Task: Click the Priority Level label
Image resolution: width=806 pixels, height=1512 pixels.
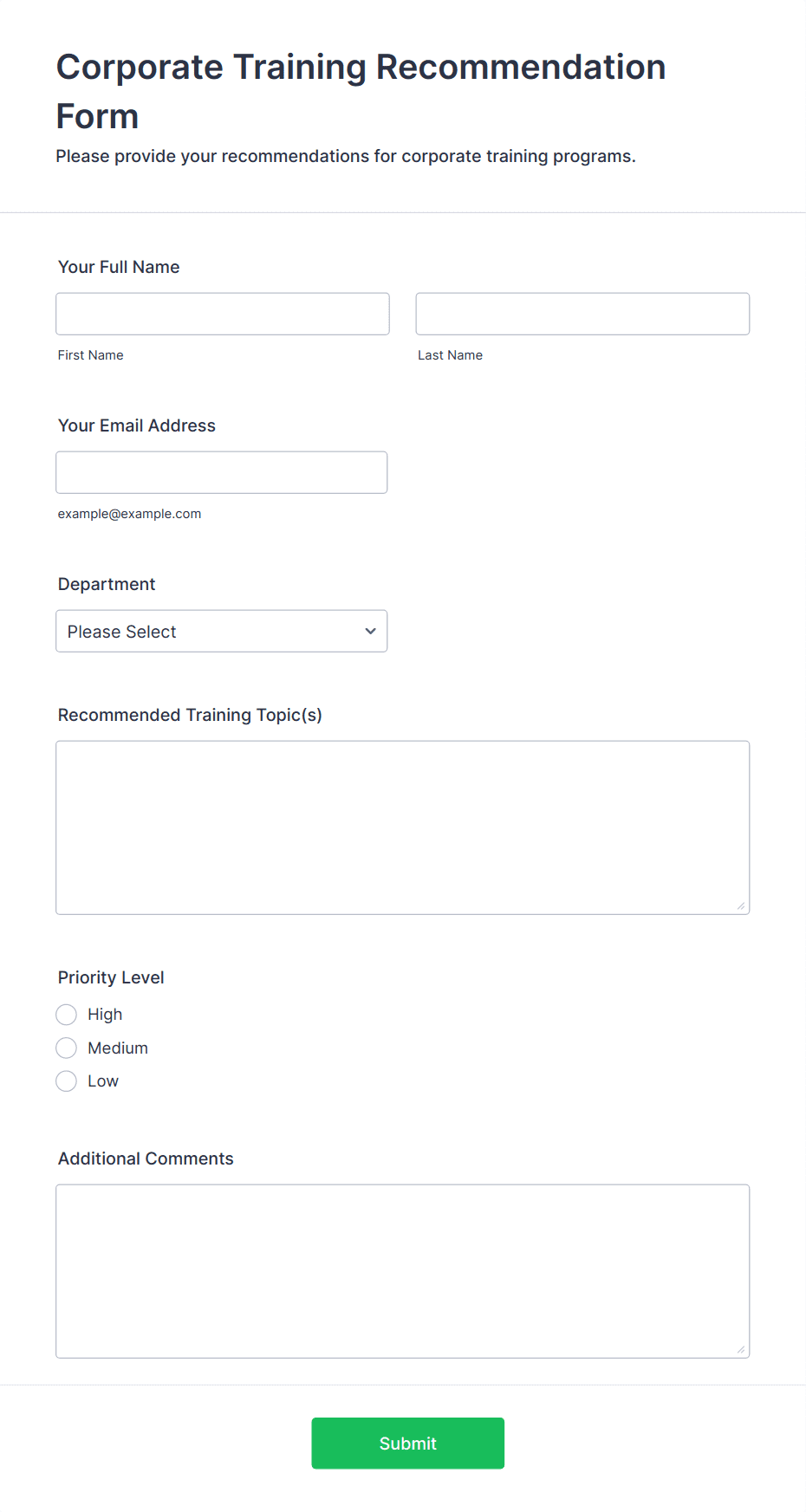Action: click(x=111, y=977)
